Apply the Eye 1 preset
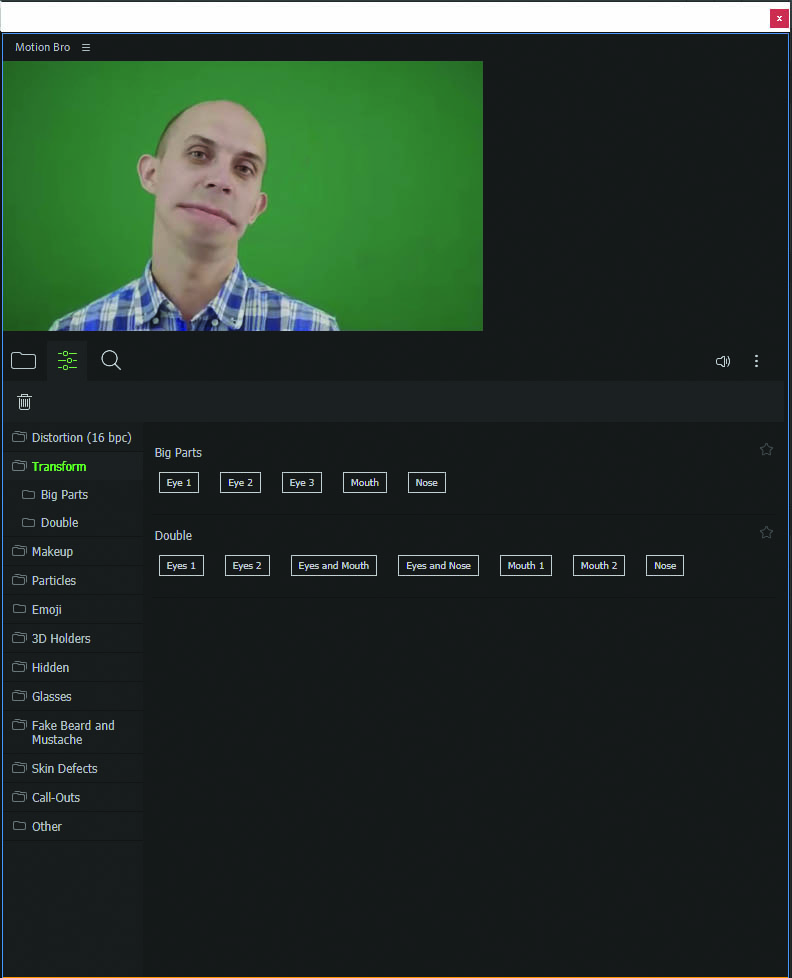 click(179, 483)
